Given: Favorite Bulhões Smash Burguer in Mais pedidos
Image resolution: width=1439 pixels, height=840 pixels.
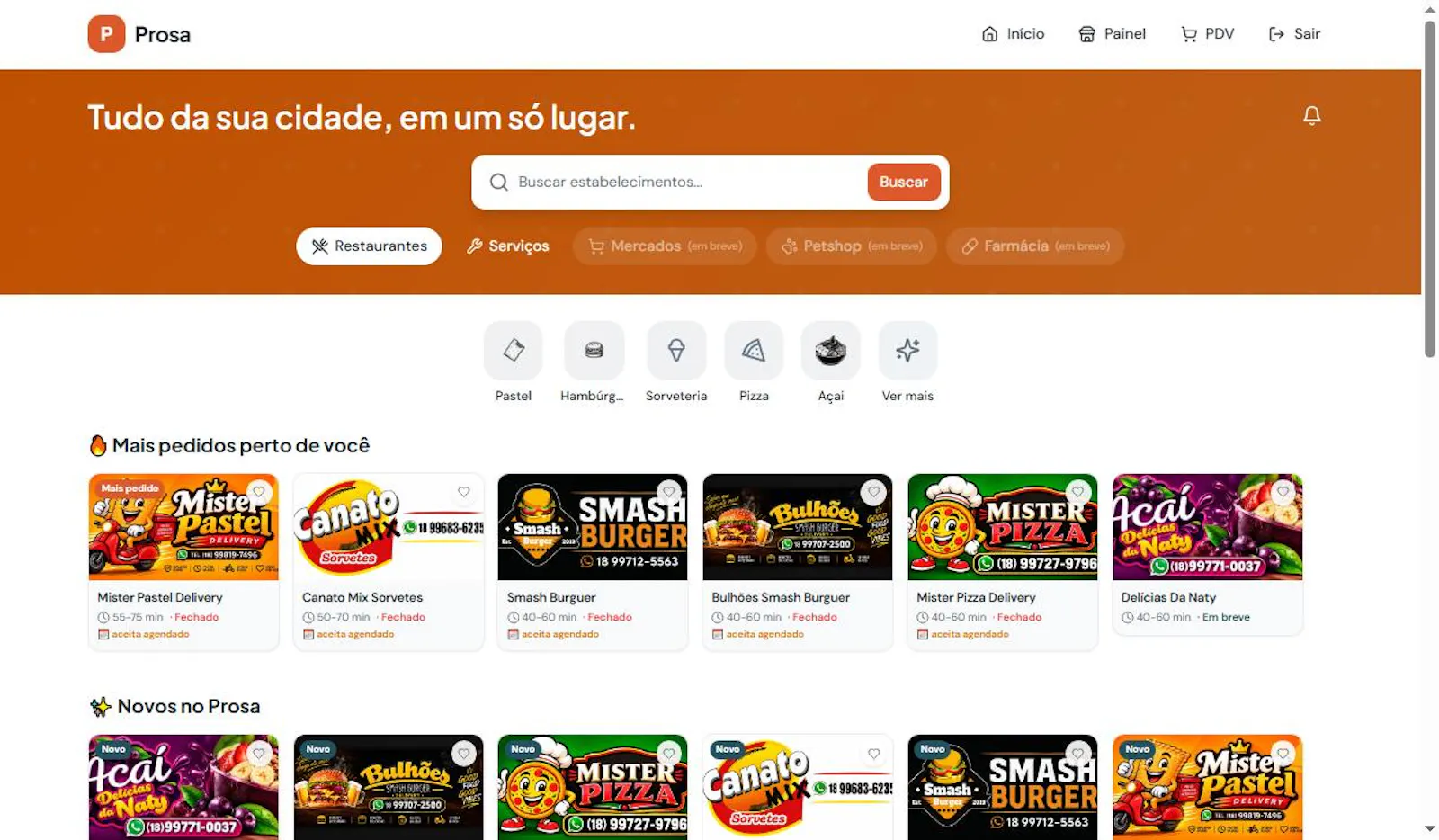Looking at the screenshot, I should pos(873,492).
